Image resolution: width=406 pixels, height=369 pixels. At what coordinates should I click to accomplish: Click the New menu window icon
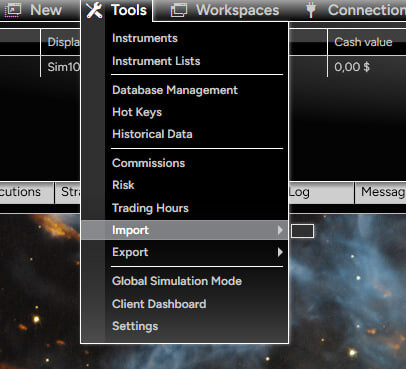click(x=13, y=10)
